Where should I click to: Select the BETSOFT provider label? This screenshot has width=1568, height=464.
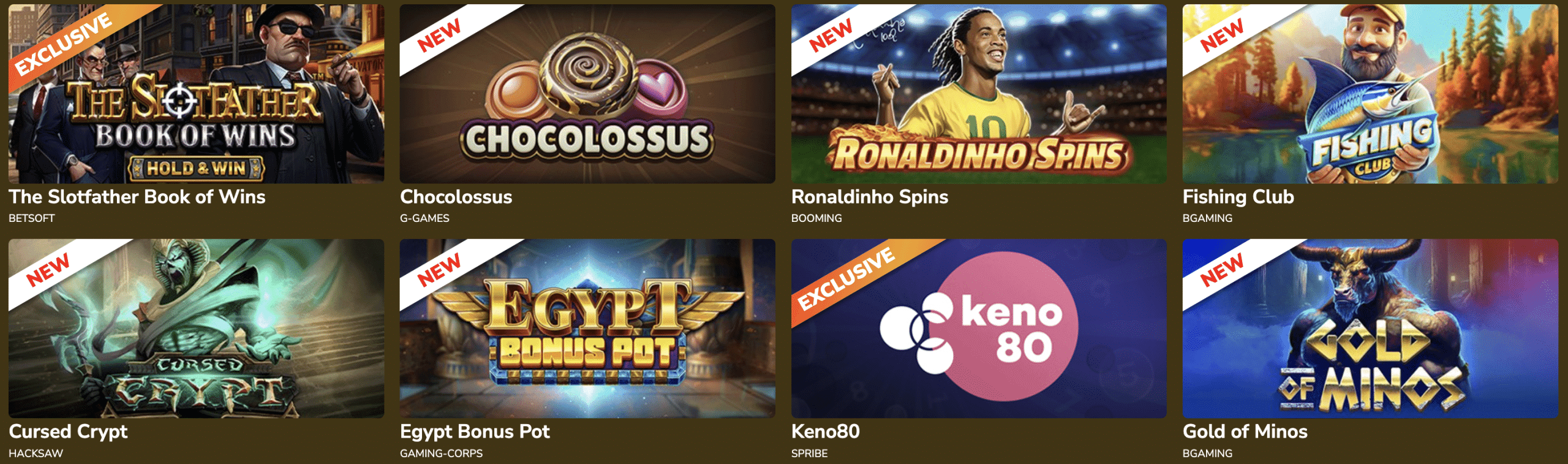(x=32, y=218)
